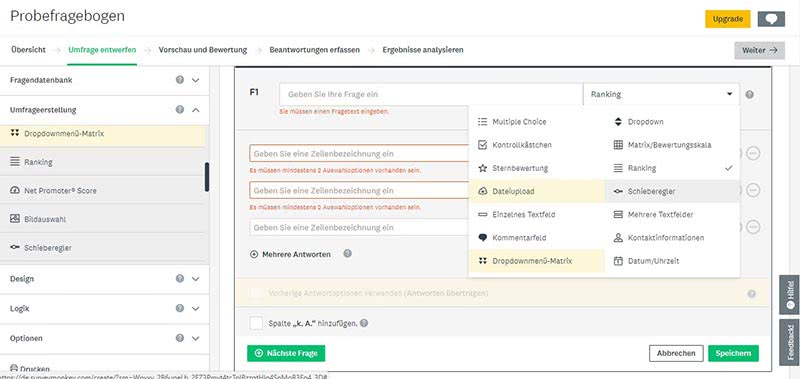Click the Nächste Frage button
Image resolution: width=800 pixels, height=379 pixels.
[x=286, y=353]
